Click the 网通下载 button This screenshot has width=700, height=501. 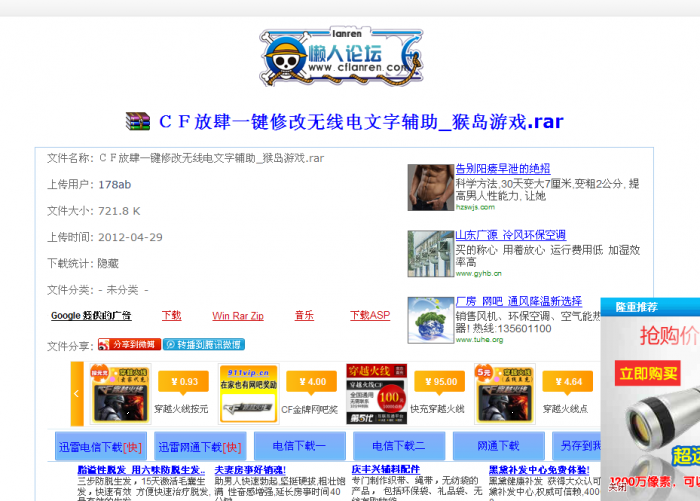499,446
